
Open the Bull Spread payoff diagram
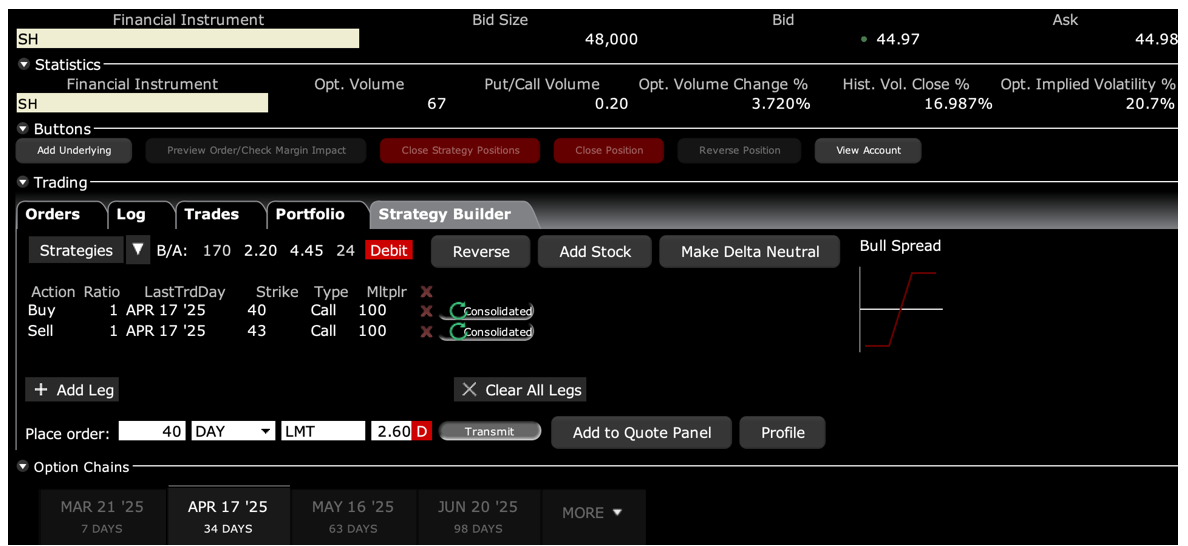pos(901,310)
